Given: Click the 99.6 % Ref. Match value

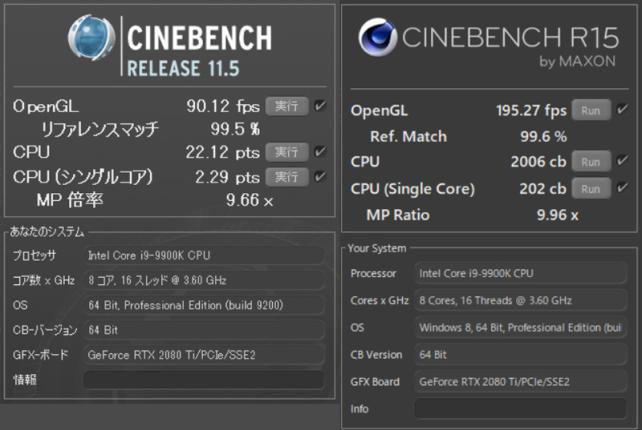Looking at the screenshot, I should [x=544, y=136].
